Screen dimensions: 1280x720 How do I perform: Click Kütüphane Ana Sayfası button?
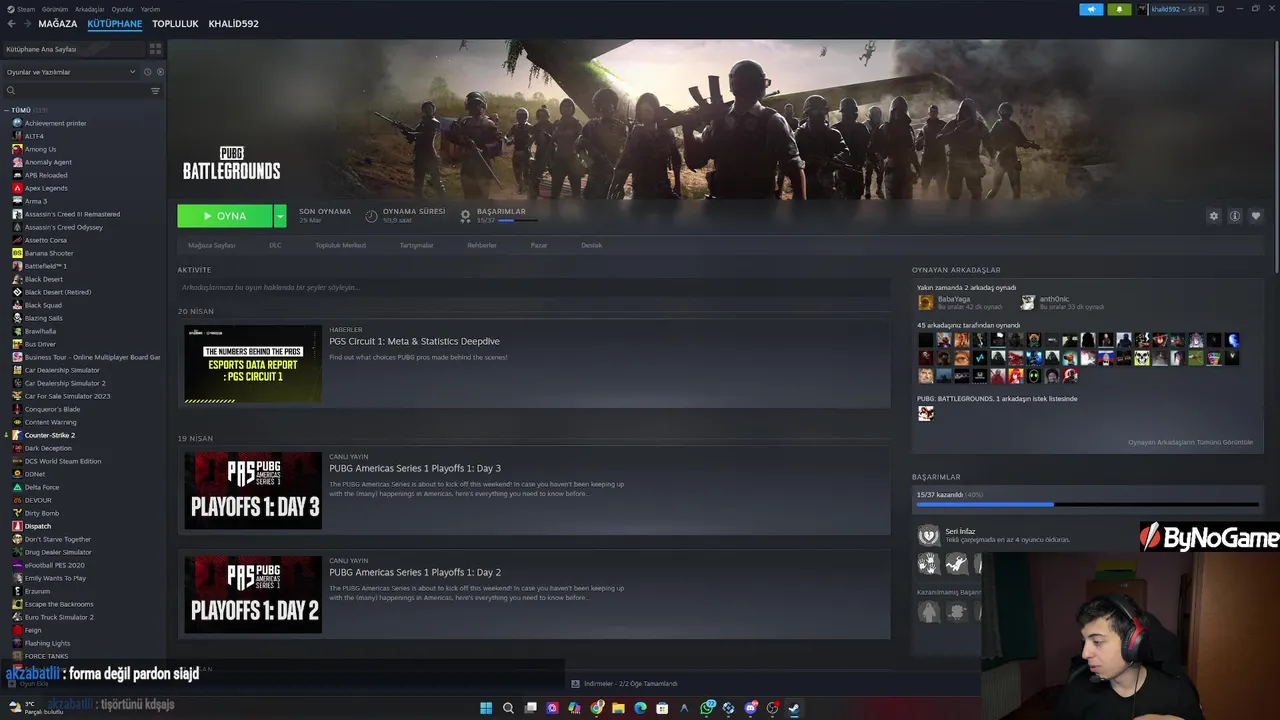click(x=73, y=48)
